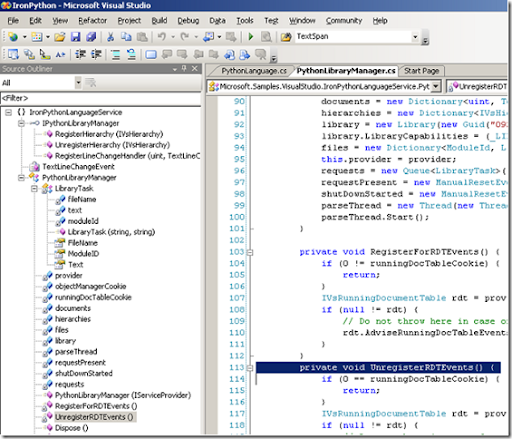This screenshot has height=439, width=512.
Task: Cut selection with the scissors icon
Action: (x=110, y=37)
